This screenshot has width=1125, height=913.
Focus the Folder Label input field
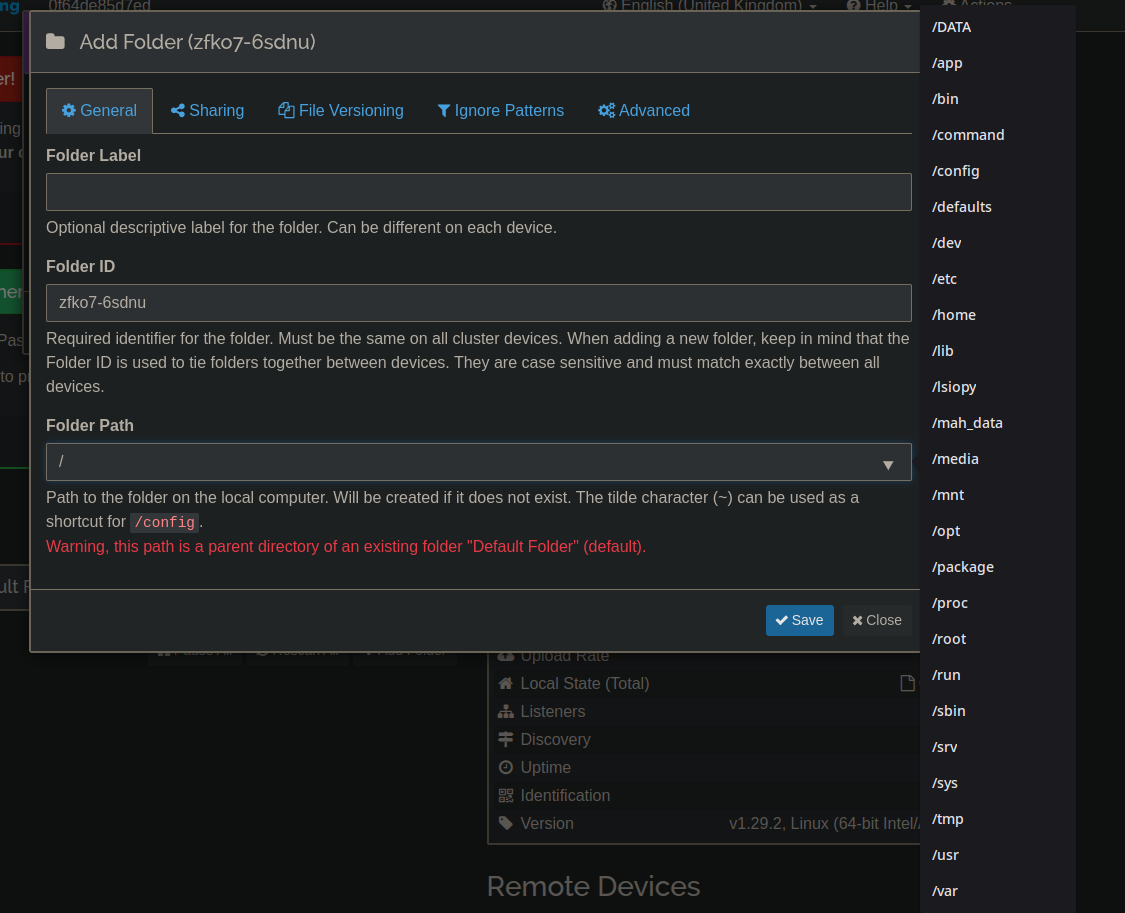479,192
